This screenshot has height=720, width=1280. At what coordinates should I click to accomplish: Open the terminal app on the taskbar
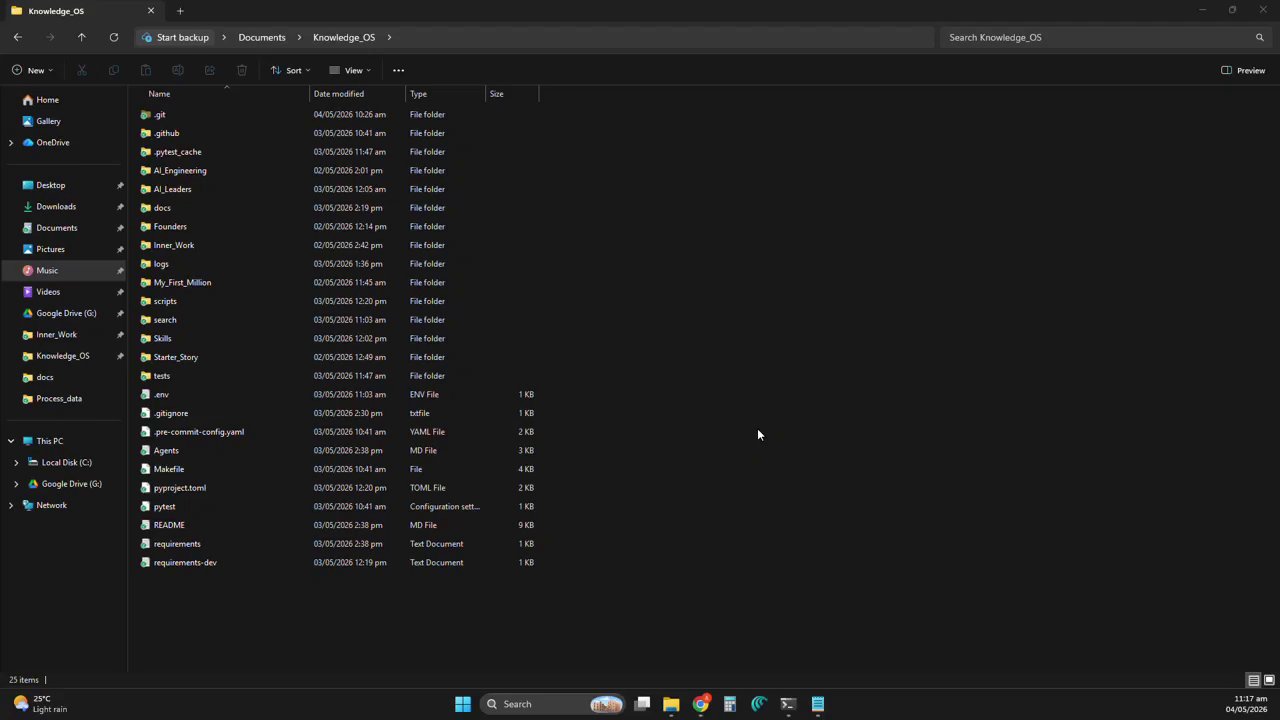(x=788, y=704)
